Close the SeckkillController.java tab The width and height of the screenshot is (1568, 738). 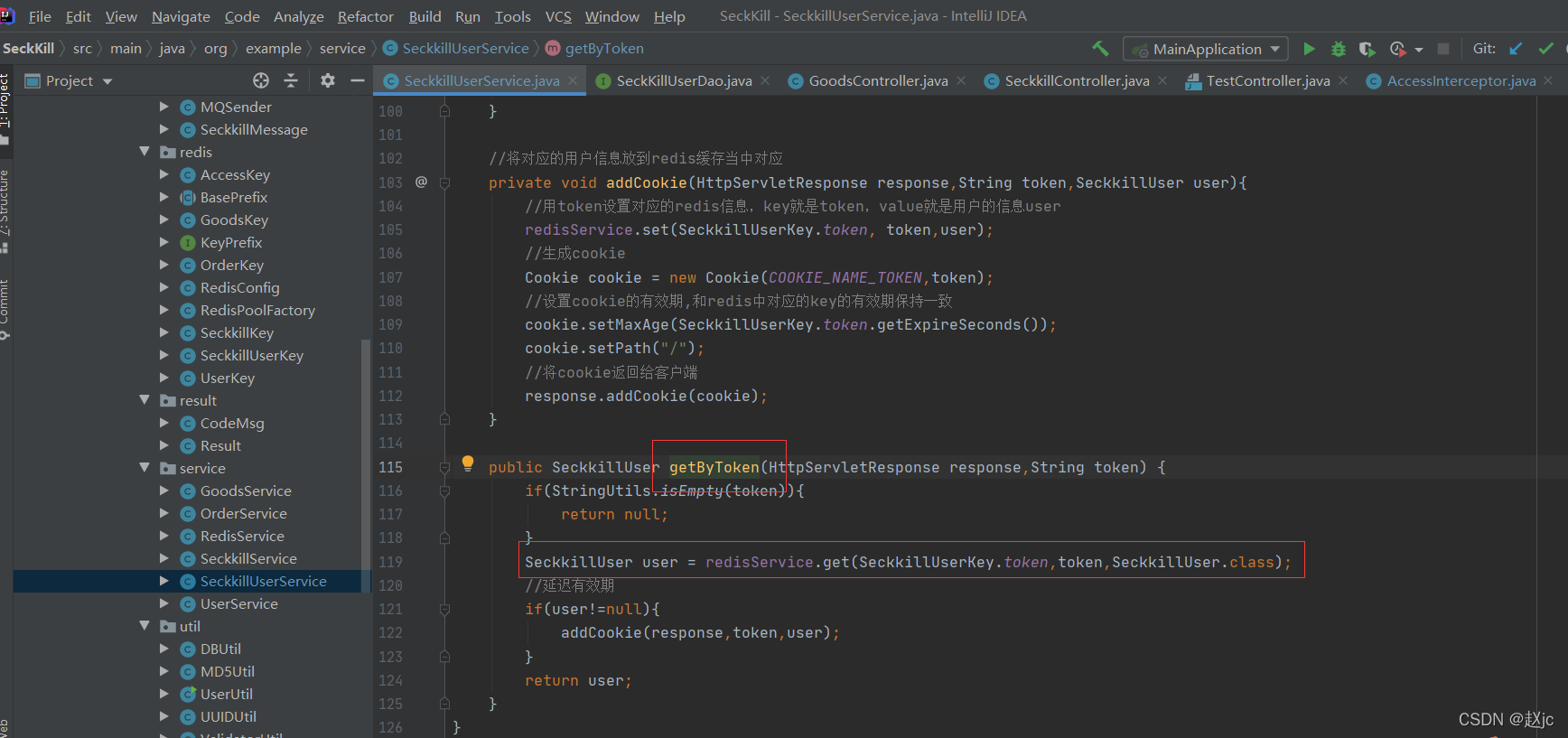point(1162,80)
